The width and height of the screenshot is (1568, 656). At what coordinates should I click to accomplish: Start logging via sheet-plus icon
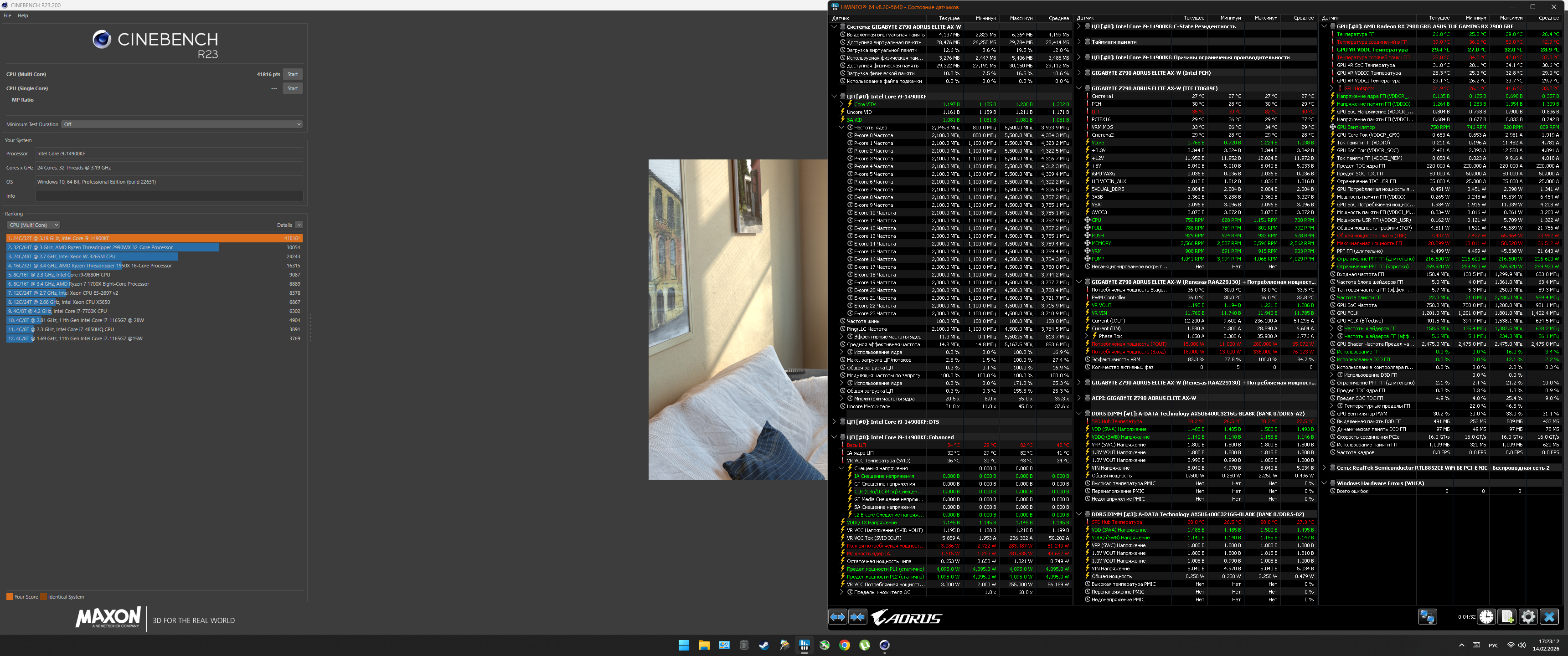pos(1507,617)
